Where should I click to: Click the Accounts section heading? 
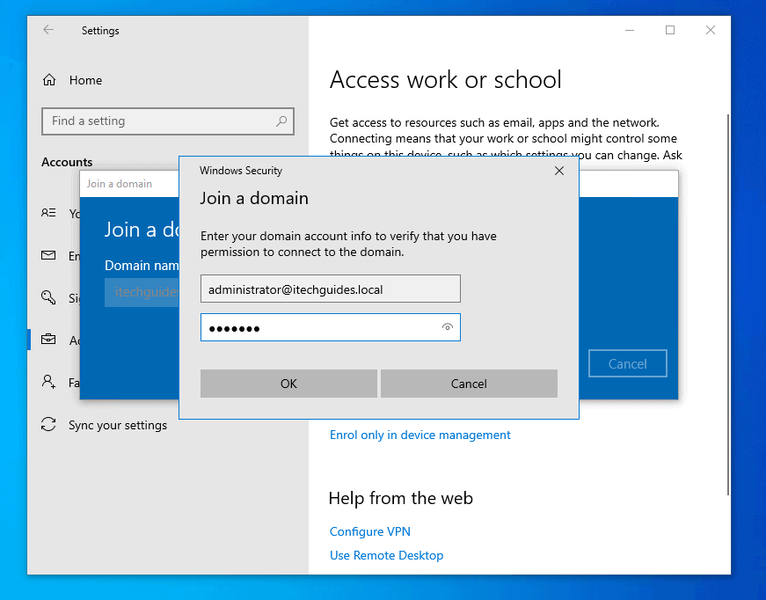coord(67,162)
